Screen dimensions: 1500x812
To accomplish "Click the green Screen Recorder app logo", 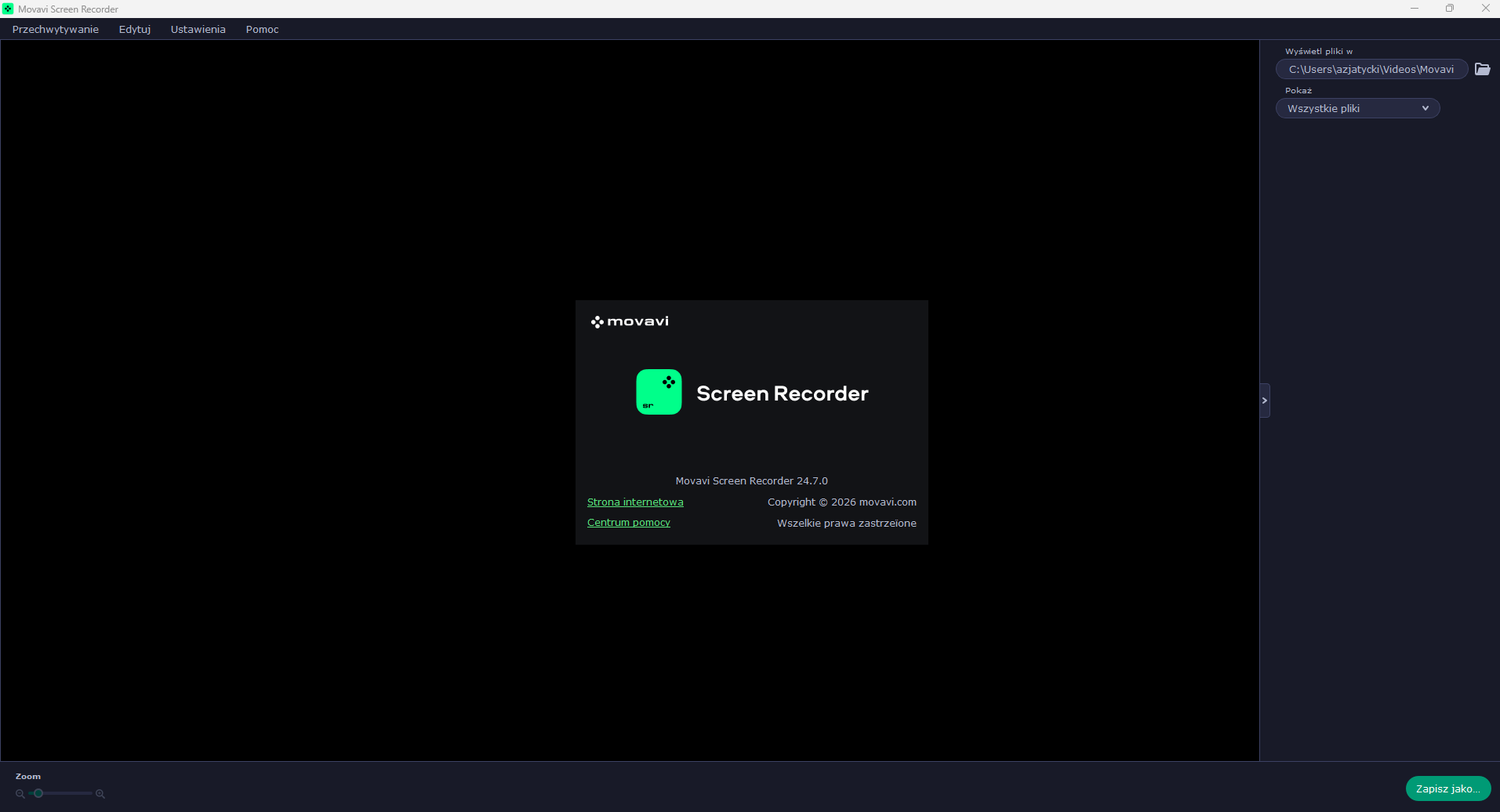I will pos(659,392).
